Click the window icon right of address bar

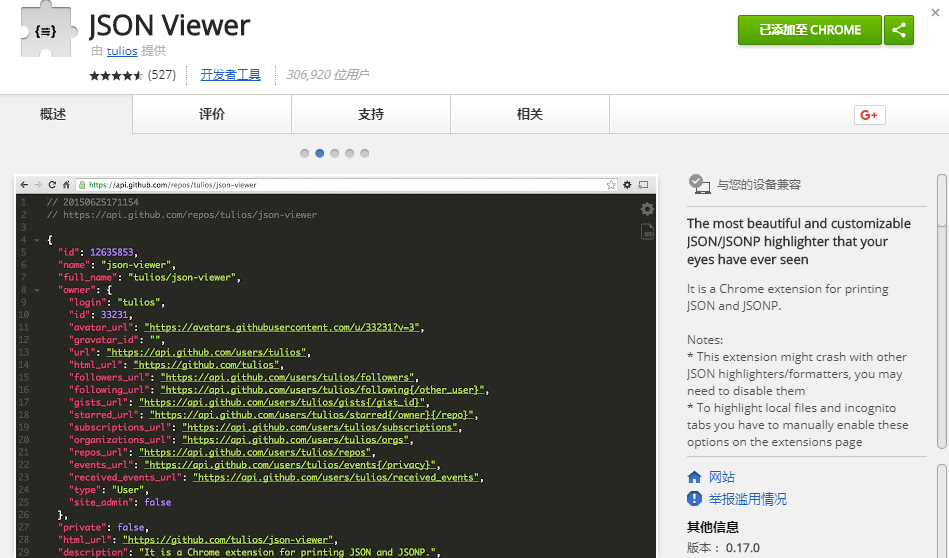tap(643, 185)
